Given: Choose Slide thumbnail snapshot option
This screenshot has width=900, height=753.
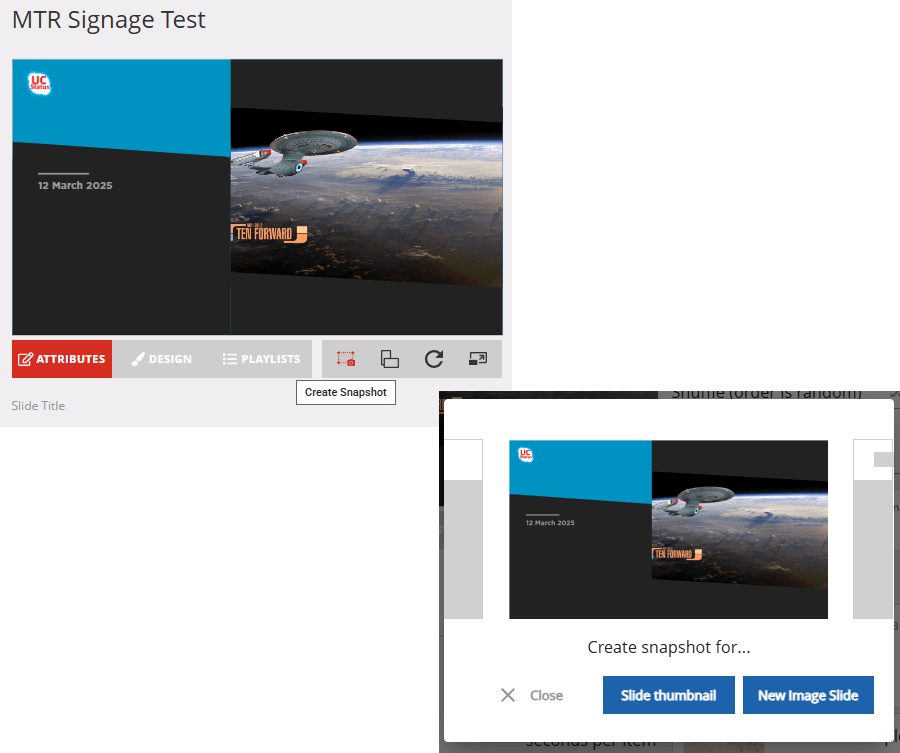Looking at the screenshot, I should point(668,695).
